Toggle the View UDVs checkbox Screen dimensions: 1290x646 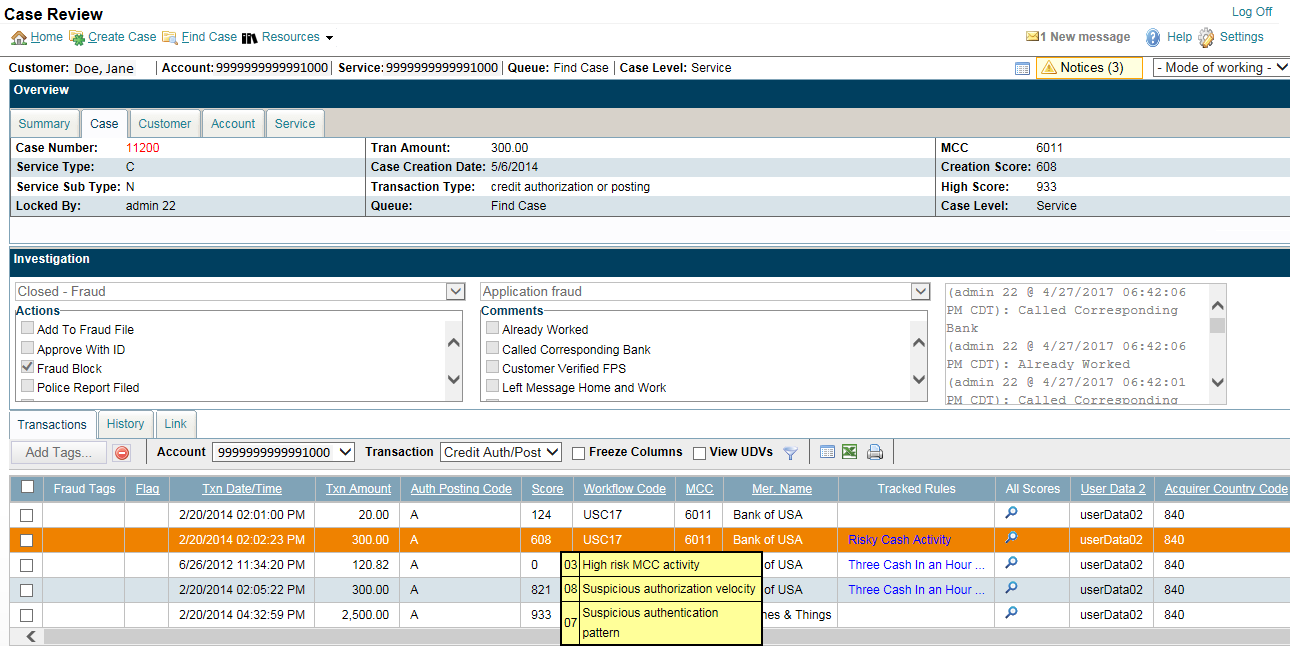click(x=699, y=453)
